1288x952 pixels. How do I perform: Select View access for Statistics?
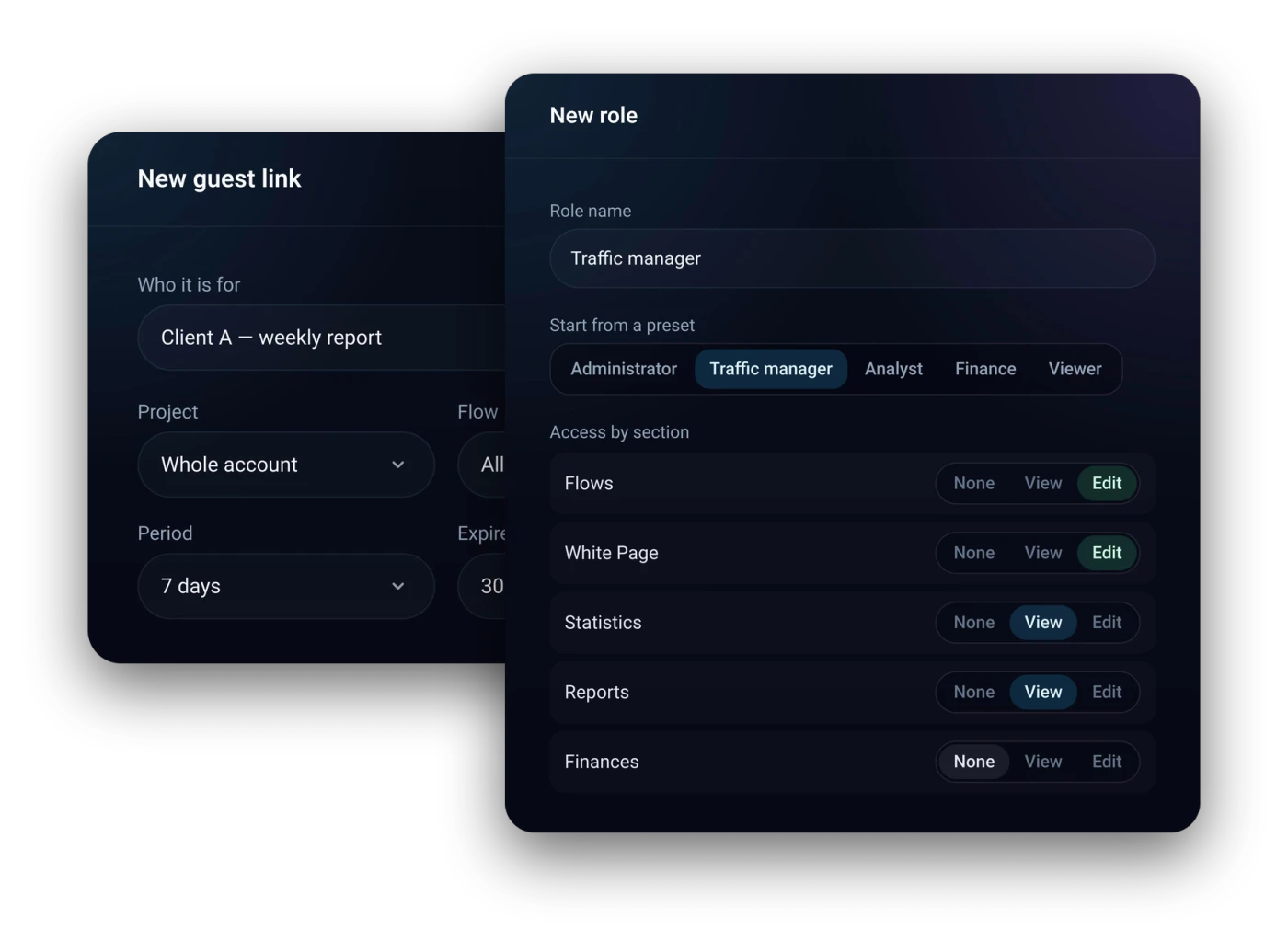(x=1043, y=623)
